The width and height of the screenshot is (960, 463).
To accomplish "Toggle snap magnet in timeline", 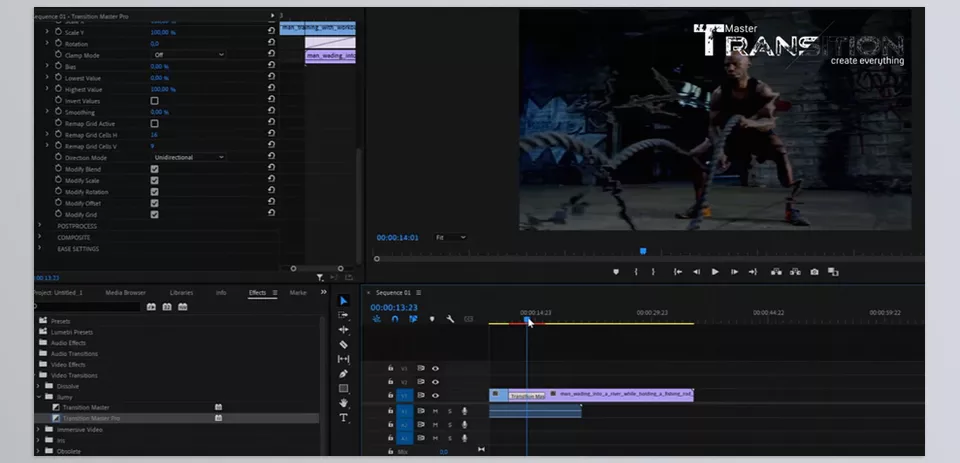I will 395,319.
